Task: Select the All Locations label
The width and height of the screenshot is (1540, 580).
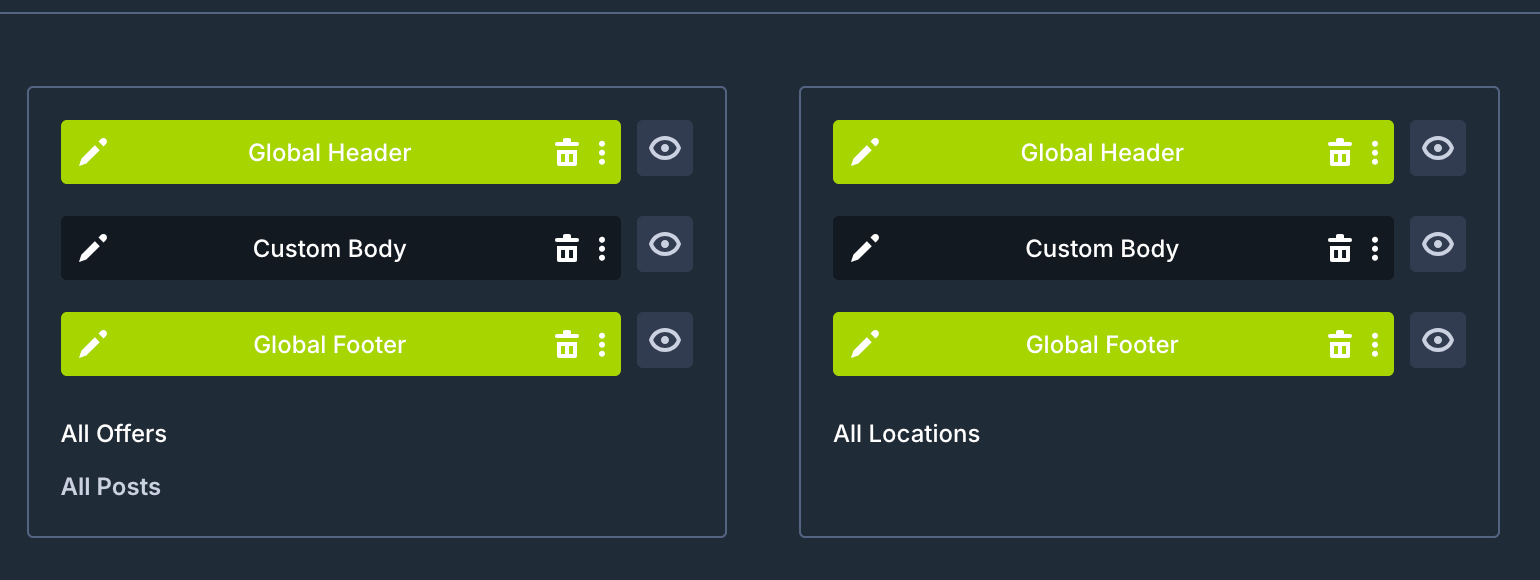Action: pyautogui.click(x=907, y=434)
